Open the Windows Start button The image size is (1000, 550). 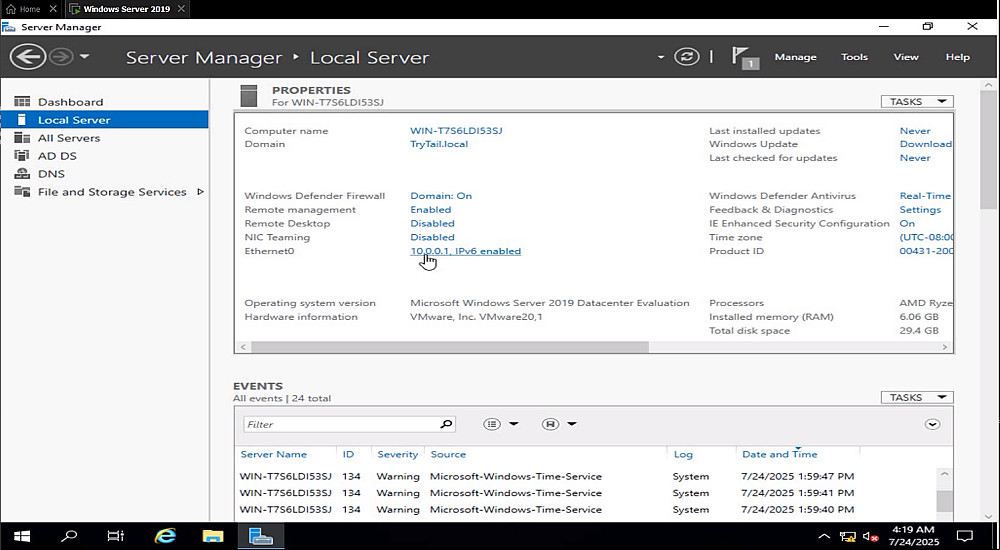coord(22,536)
